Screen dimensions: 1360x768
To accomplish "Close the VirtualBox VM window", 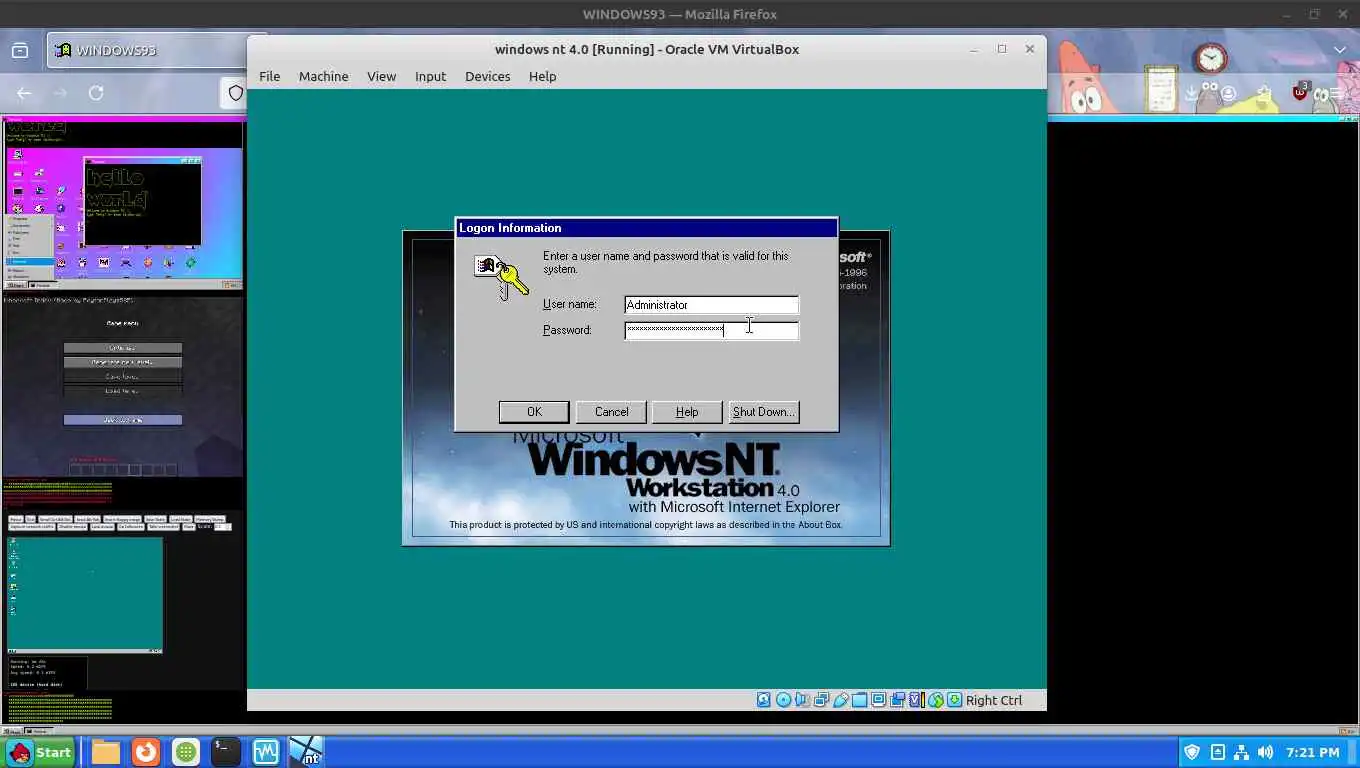I will tap(1029, 49).
